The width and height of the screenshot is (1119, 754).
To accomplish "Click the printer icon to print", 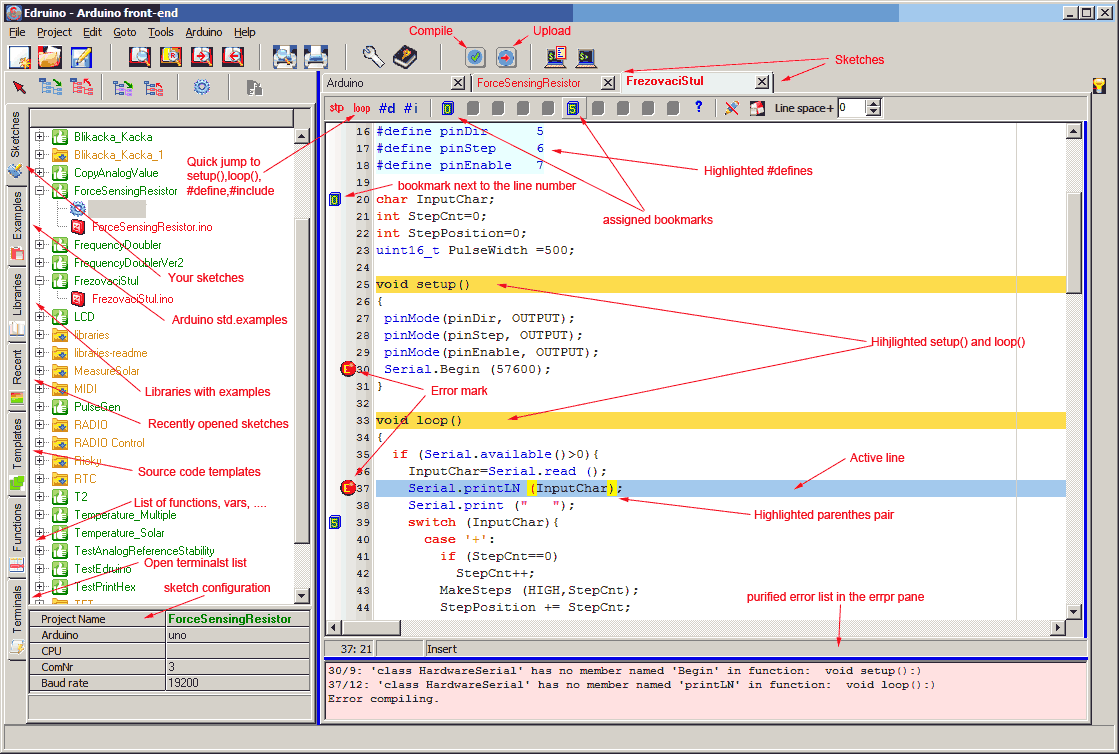I will 315,57.
